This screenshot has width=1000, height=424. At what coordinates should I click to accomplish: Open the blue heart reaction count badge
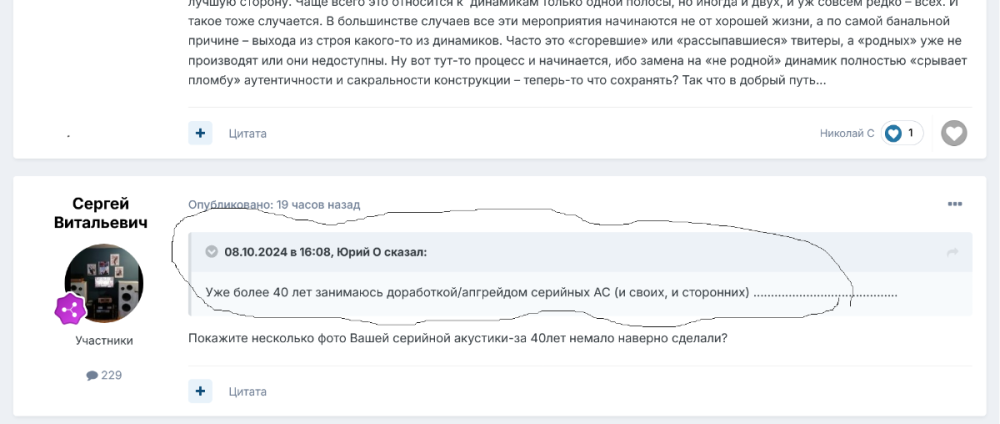pos(902,133)
